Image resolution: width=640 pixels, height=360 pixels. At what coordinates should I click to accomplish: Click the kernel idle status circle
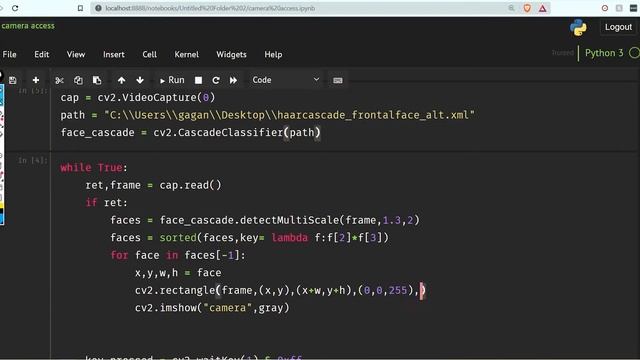(634, 53)
